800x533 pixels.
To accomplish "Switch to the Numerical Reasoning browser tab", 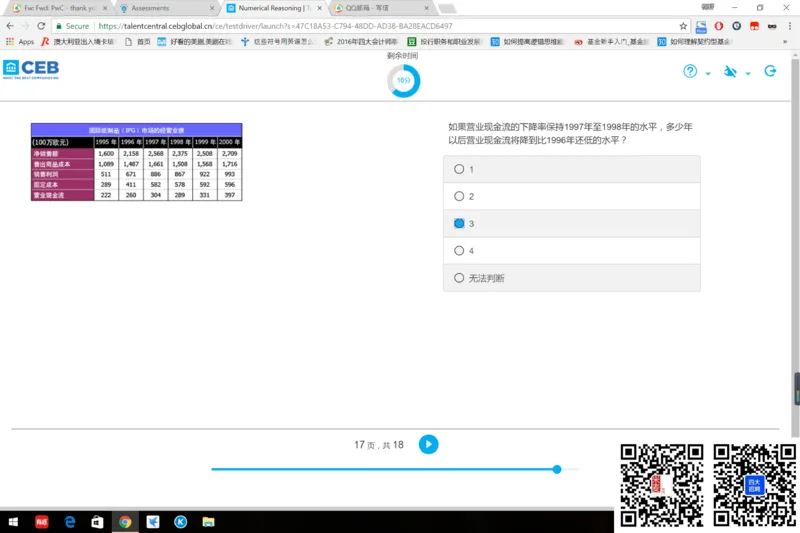I will coord(274,8).
